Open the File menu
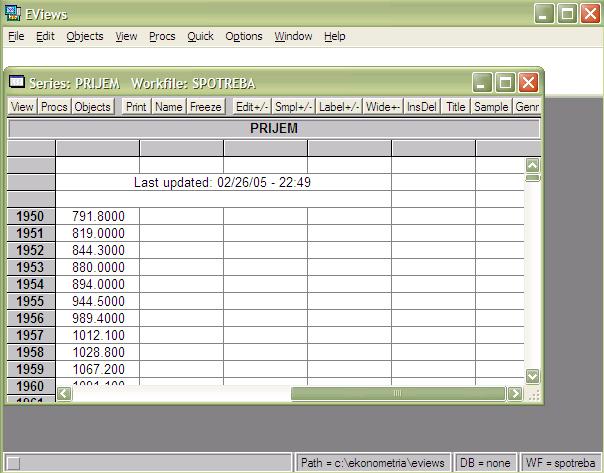This screenshot has height=473, width=604. [x=15, y=36]
